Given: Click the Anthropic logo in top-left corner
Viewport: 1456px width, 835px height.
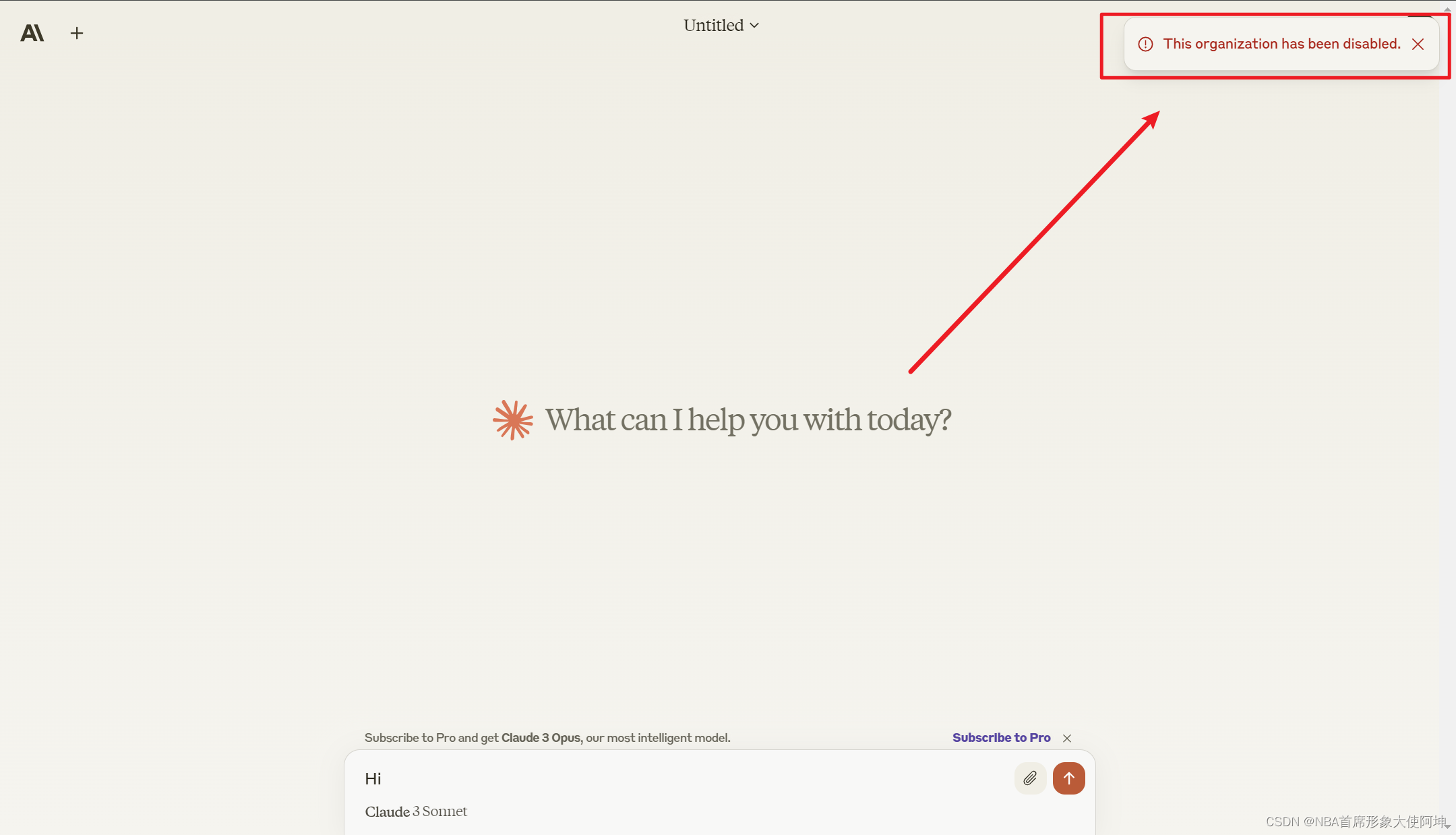Looking at the screenshot, I should click(x=32, y=33).
